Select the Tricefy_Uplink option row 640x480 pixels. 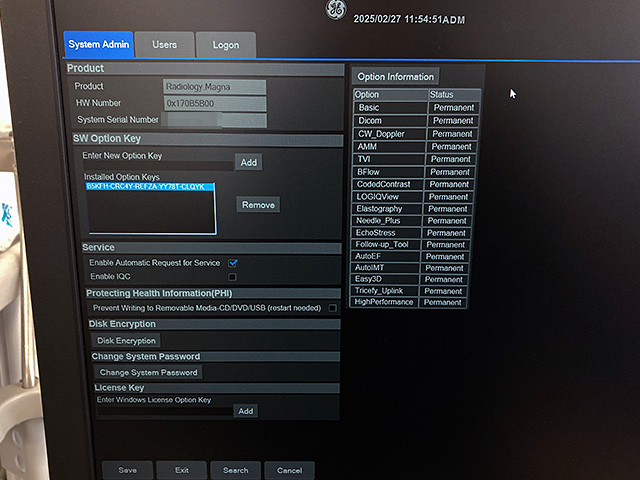pos(409,291)
